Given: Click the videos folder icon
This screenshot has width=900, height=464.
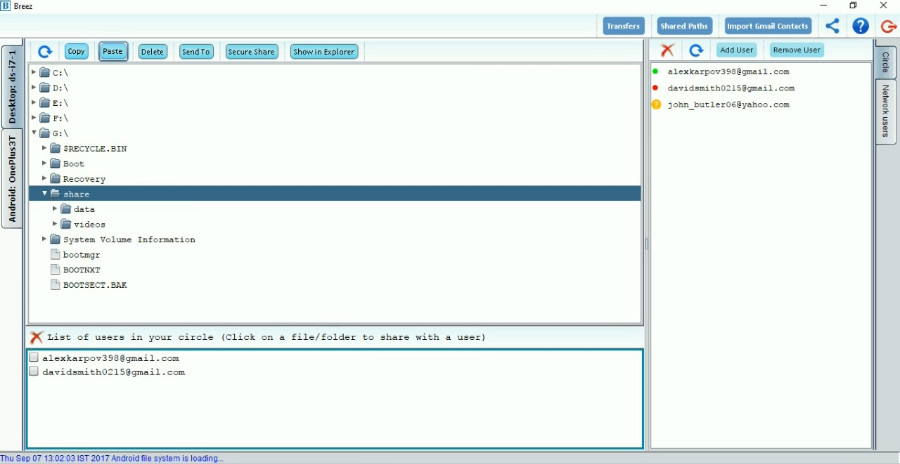Looking at the screenshot, I should pyautogui.click(x=65, y=224).
